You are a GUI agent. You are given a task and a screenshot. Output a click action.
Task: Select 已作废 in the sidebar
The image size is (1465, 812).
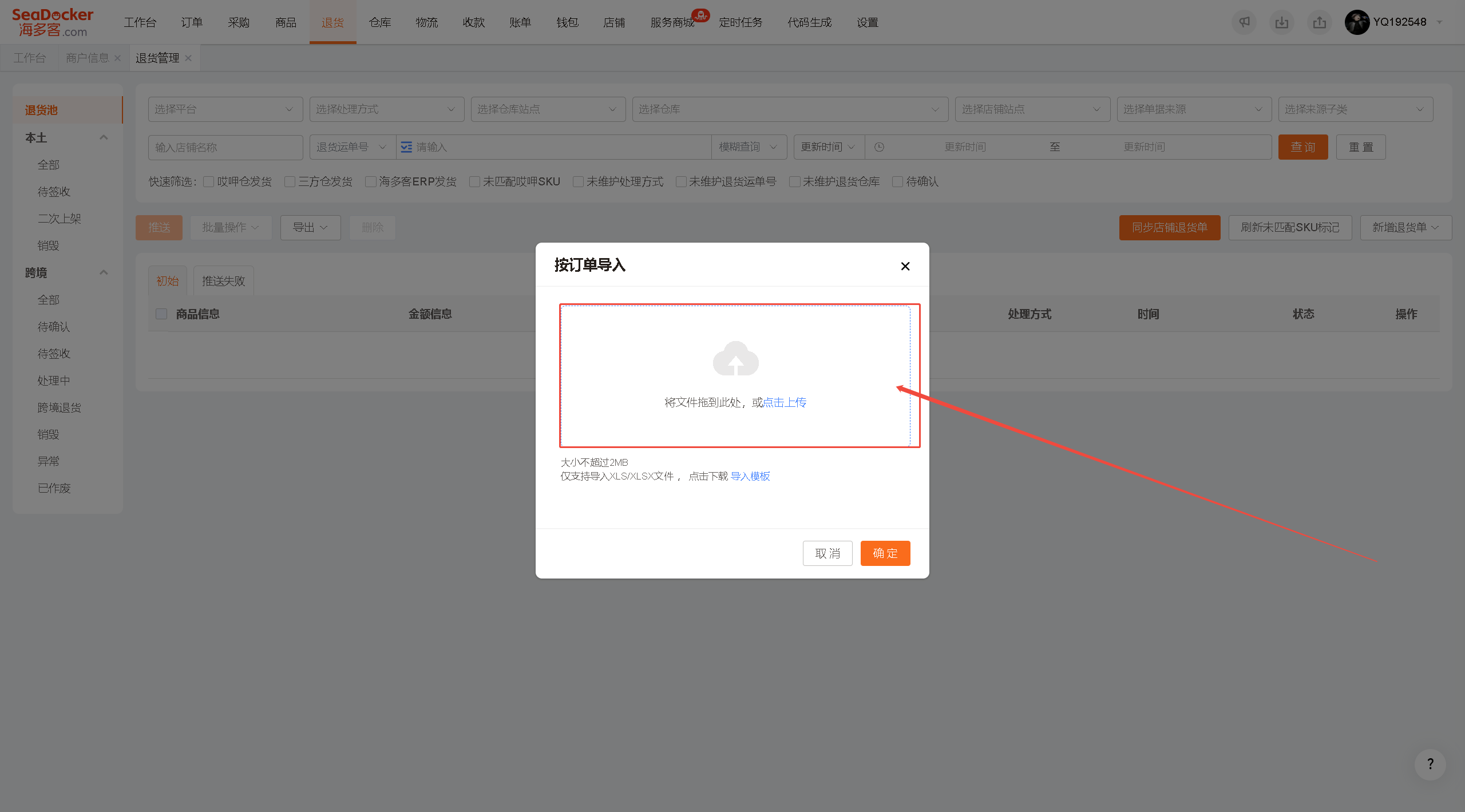54,488
